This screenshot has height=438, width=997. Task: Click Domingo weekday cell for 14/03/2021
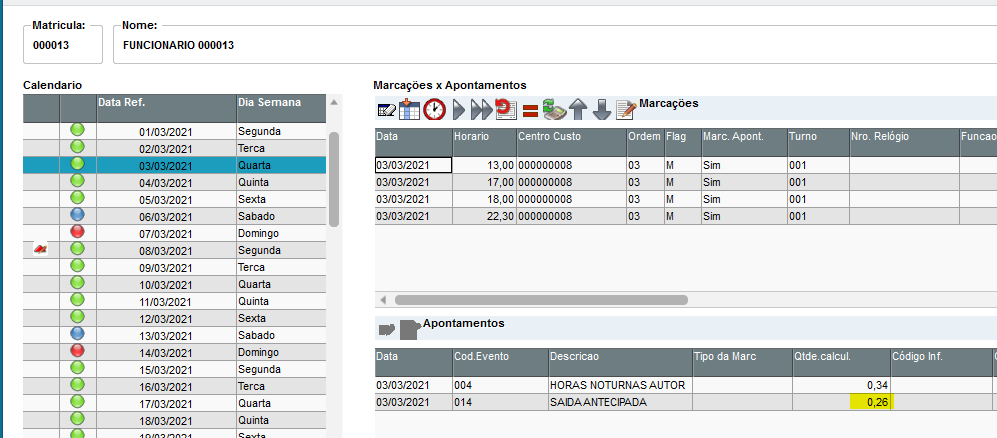pos(281,352)
